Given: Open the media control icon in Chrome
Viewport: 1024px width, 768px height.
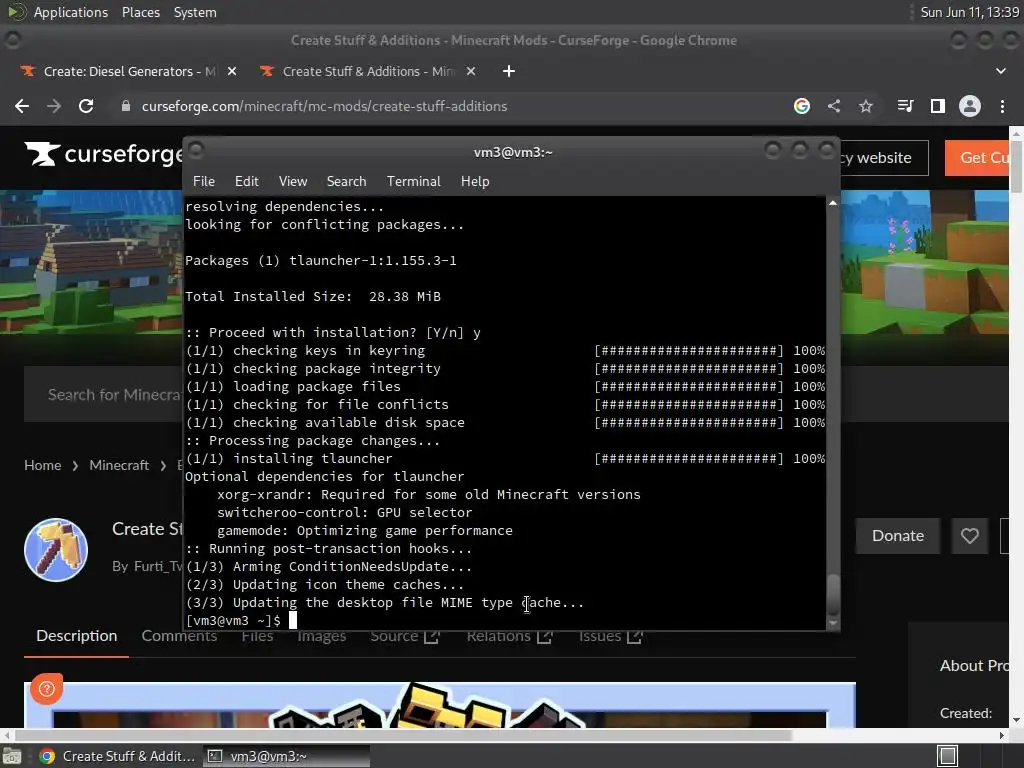Looking at the screenshot, I should click(905, 106).
